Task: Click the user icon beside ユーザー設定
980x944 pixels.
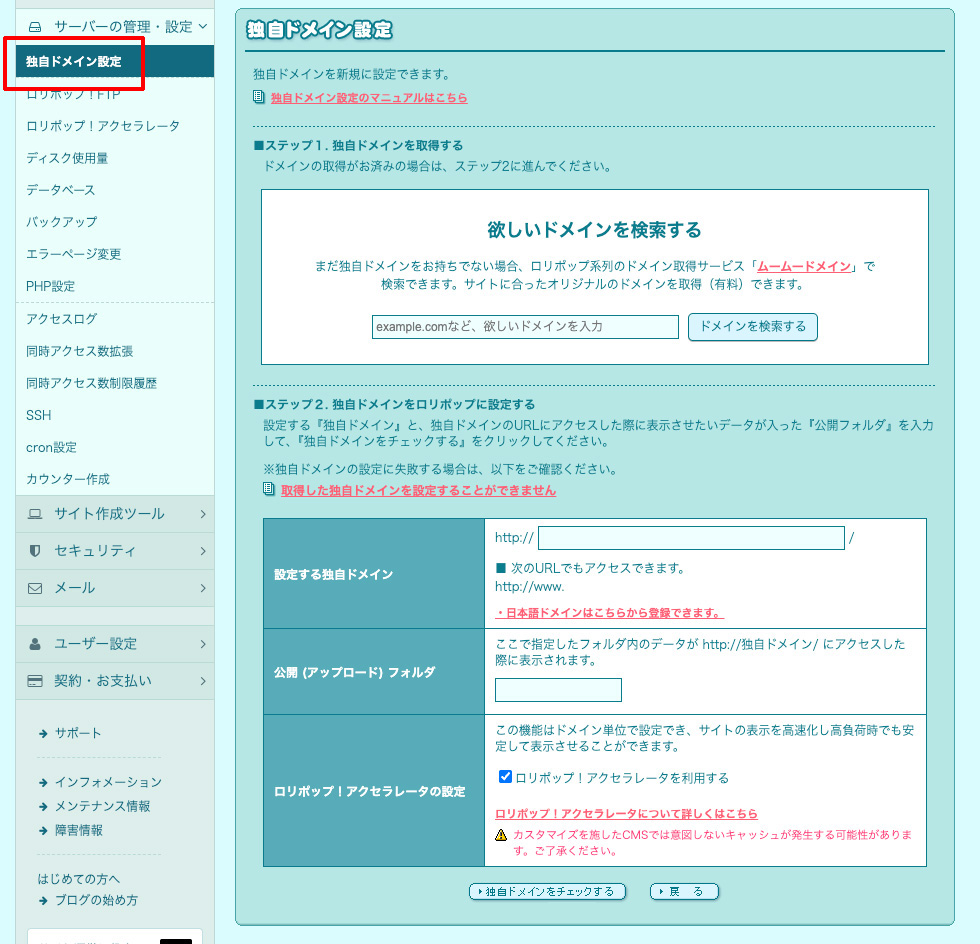Action: pyautogui.click(x=35, y=644)
